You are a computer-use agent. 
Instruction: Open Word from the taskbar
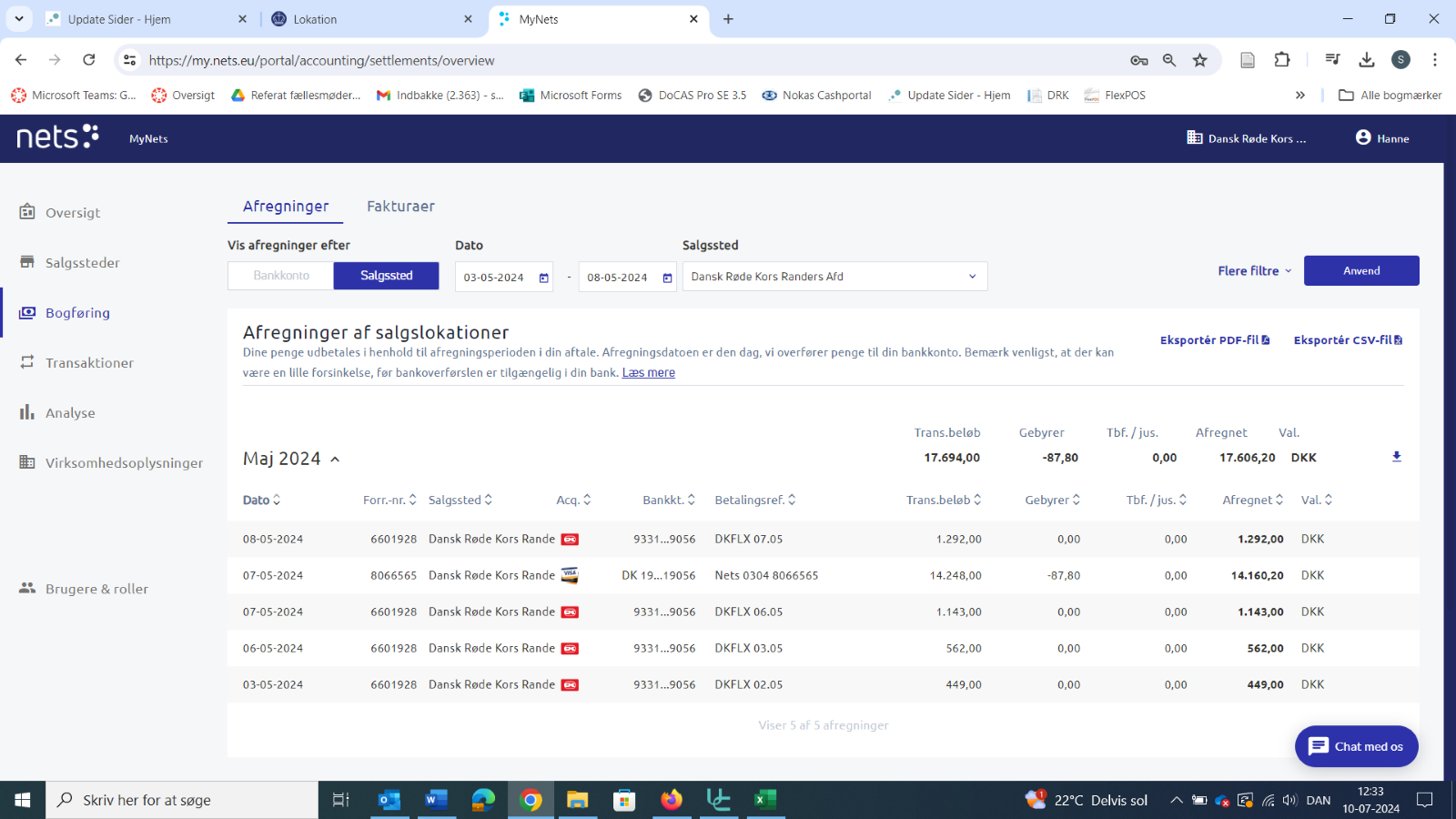pos(436,800)
